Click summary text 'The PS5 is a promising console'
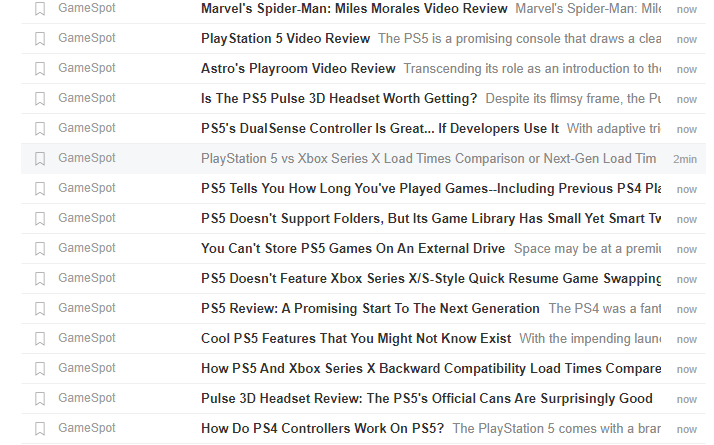The width and height of the screenshot is (714, 445). [x=520, y=39]
